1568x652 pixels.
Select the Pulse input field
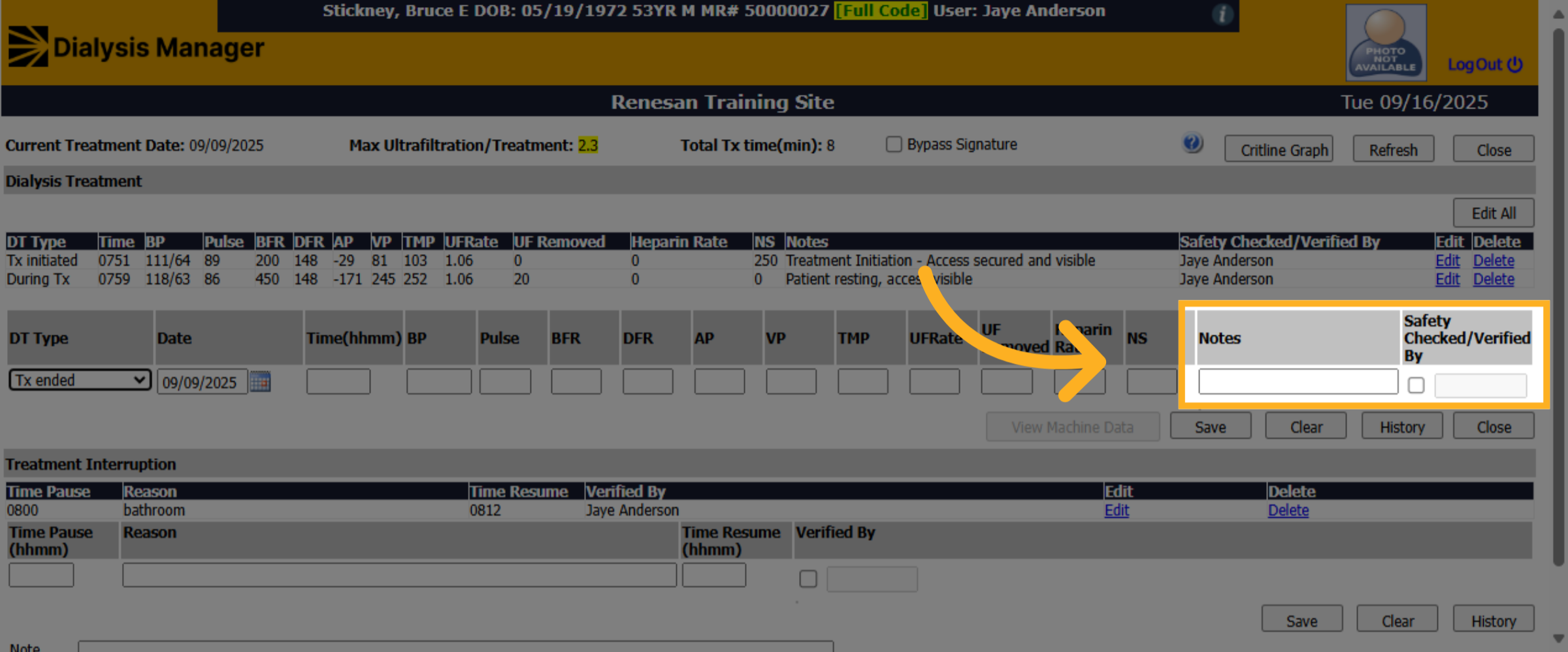505,382
